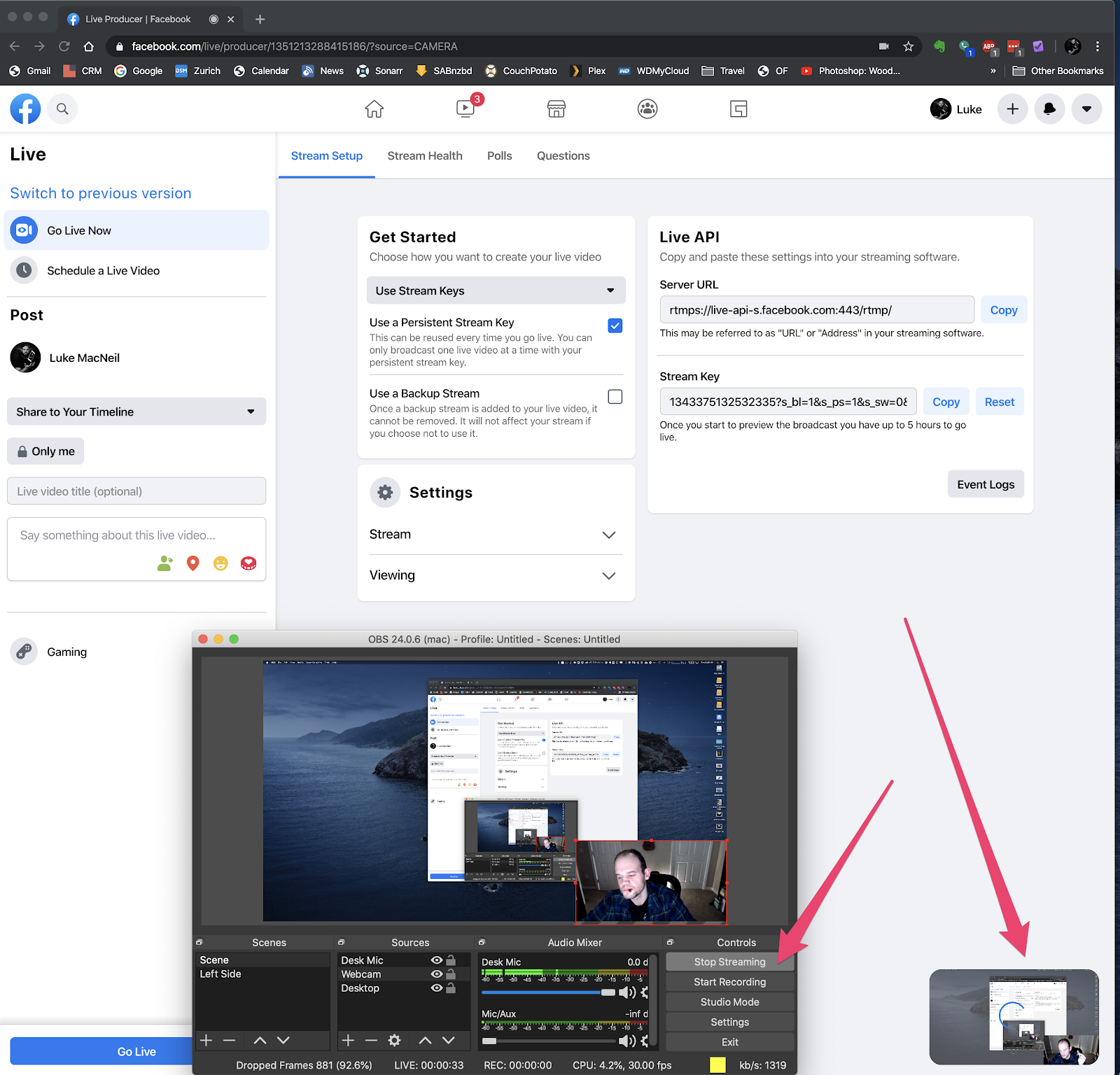The width and height of the screenshot is (1120, 1075).
Task: Open the Polls tab
Action: coord(499,156)
